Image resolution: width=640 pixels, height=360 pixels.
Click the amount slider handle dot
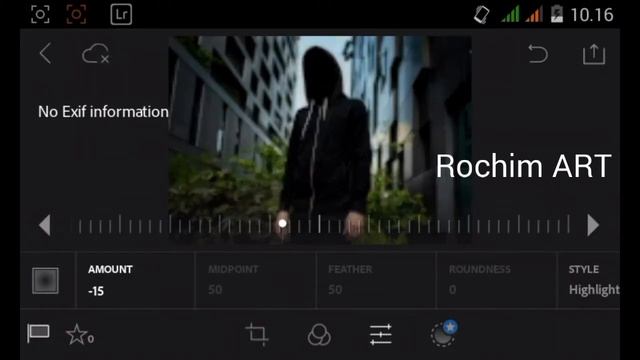[282, 224]
